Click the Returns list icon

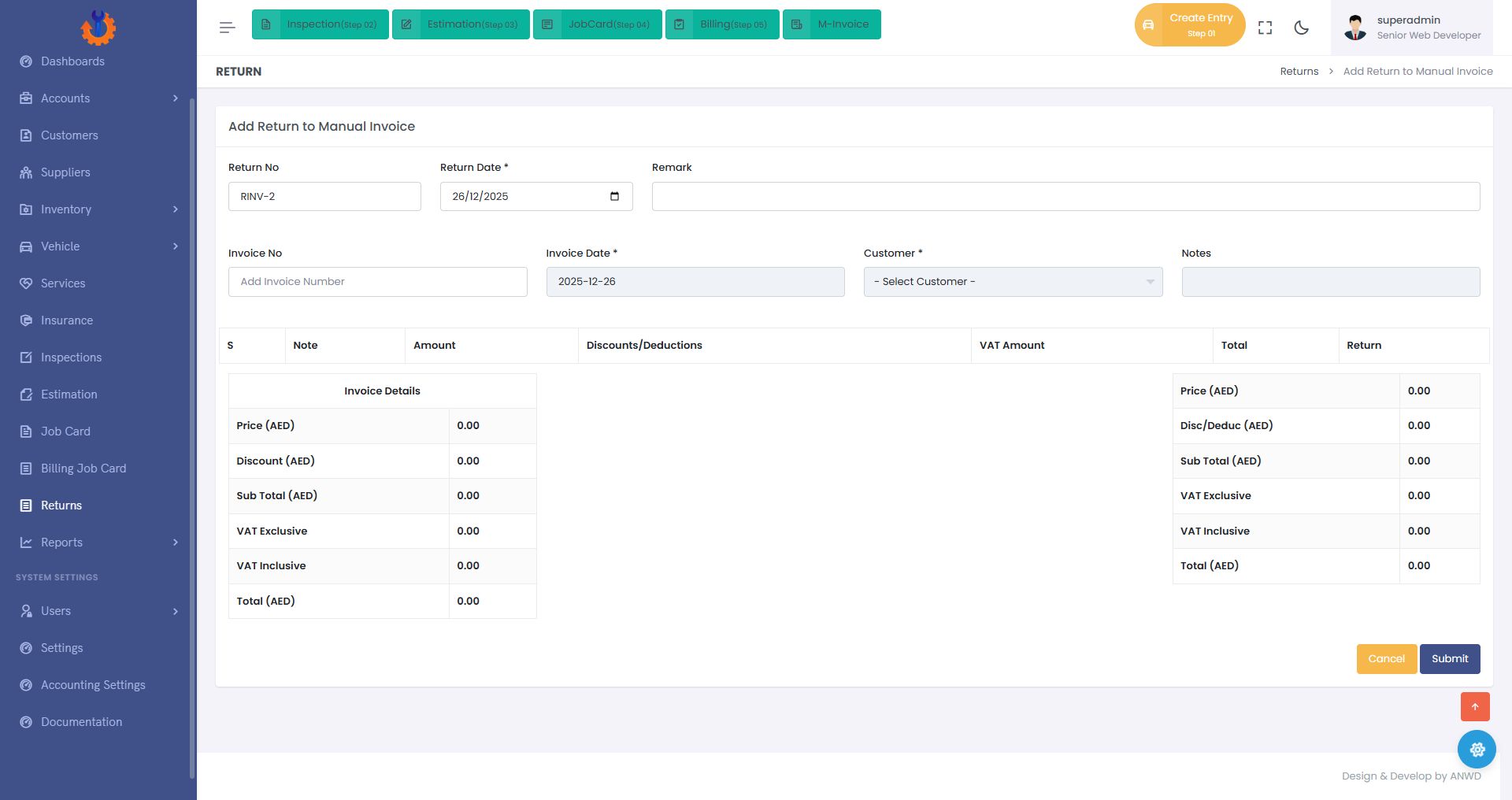pos(26,506)
